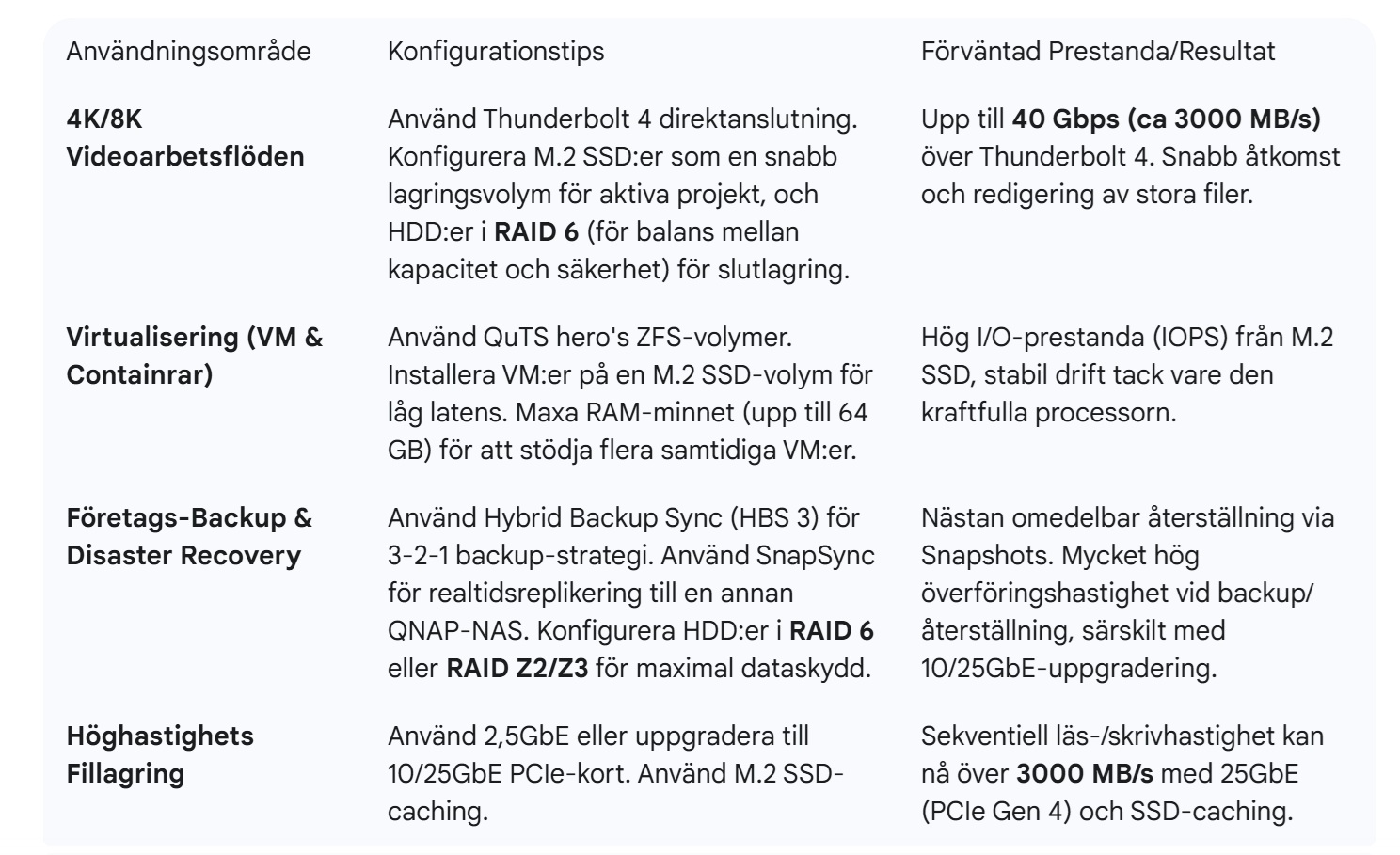Viewport: 1400px width, 855px height.
Task: Click the 10/25GbE-uppgradering text
Action: (1068, 669)
